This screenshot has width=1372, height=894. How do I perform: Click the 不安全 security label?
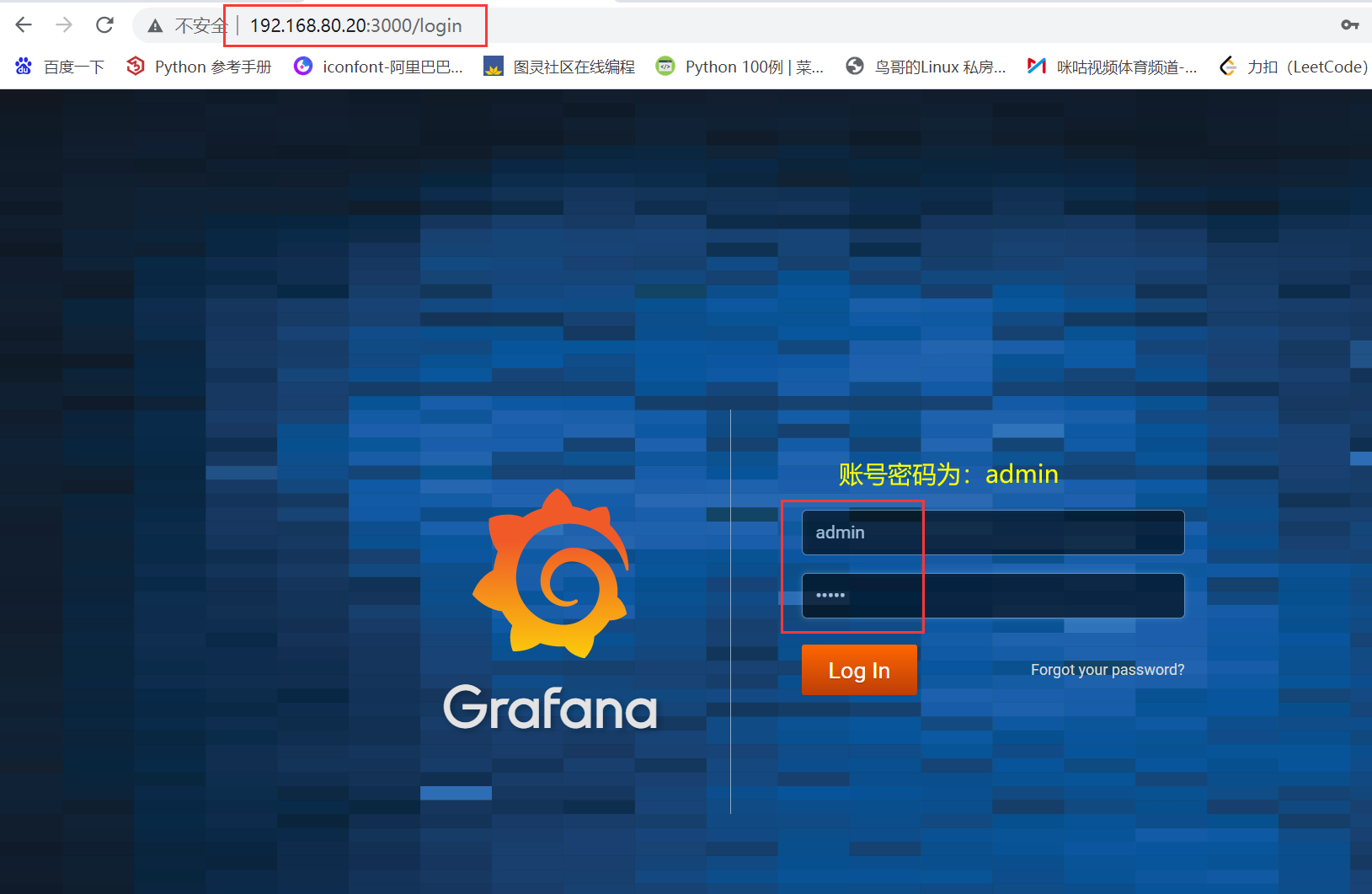(x=200, y=26)
